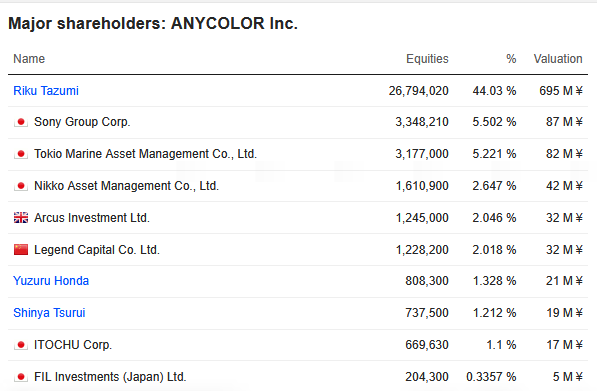Click the Japan flag next to Tokio Marine
The image size is (597, 391).
tap(21, 154)
